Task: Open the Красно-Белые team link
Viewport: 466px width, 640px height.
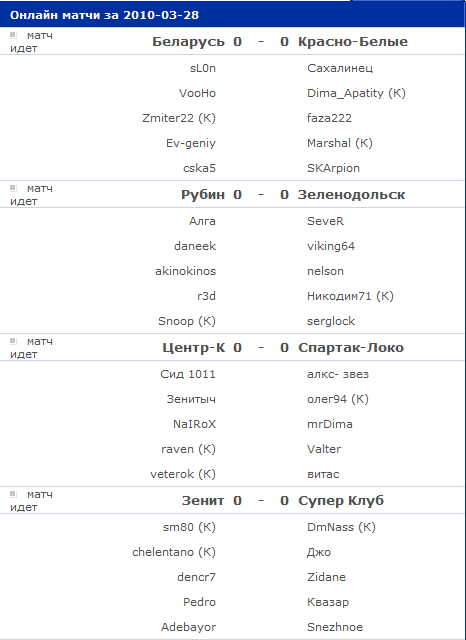Action: pos(353,42)
